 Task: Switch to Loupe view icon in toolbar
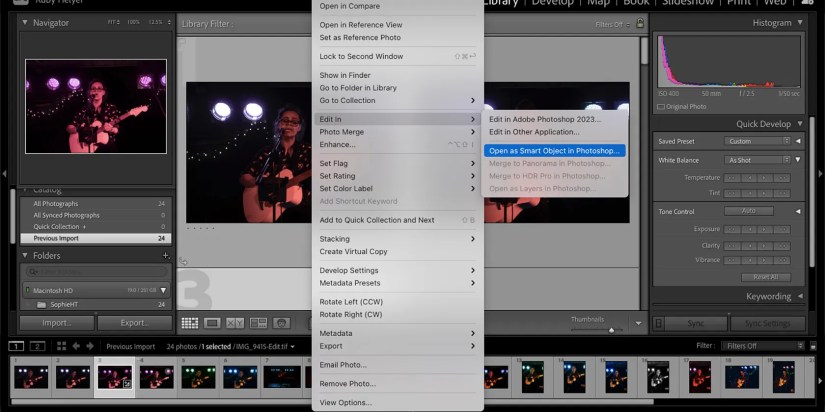(212, 323)
